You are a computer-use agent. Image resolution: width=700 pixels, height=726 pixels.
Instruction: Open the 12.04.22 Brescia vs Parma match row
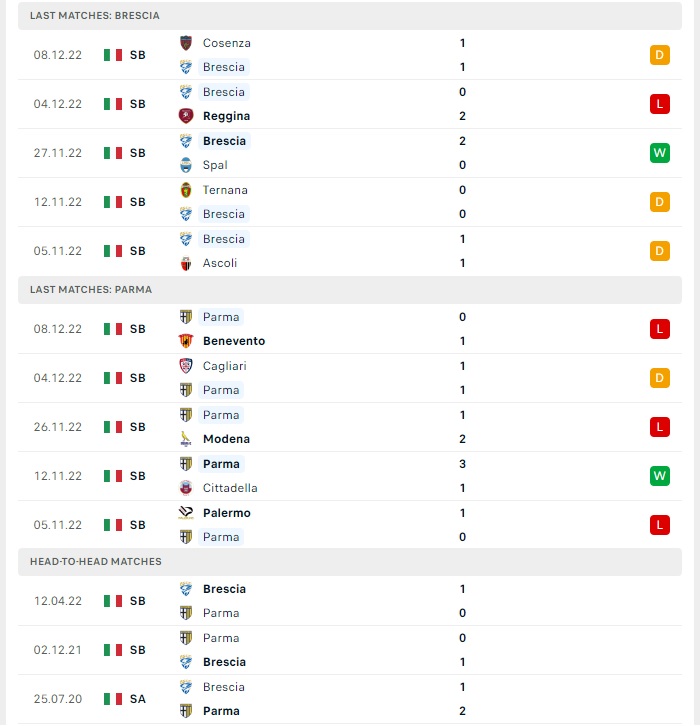pos(350,601)
